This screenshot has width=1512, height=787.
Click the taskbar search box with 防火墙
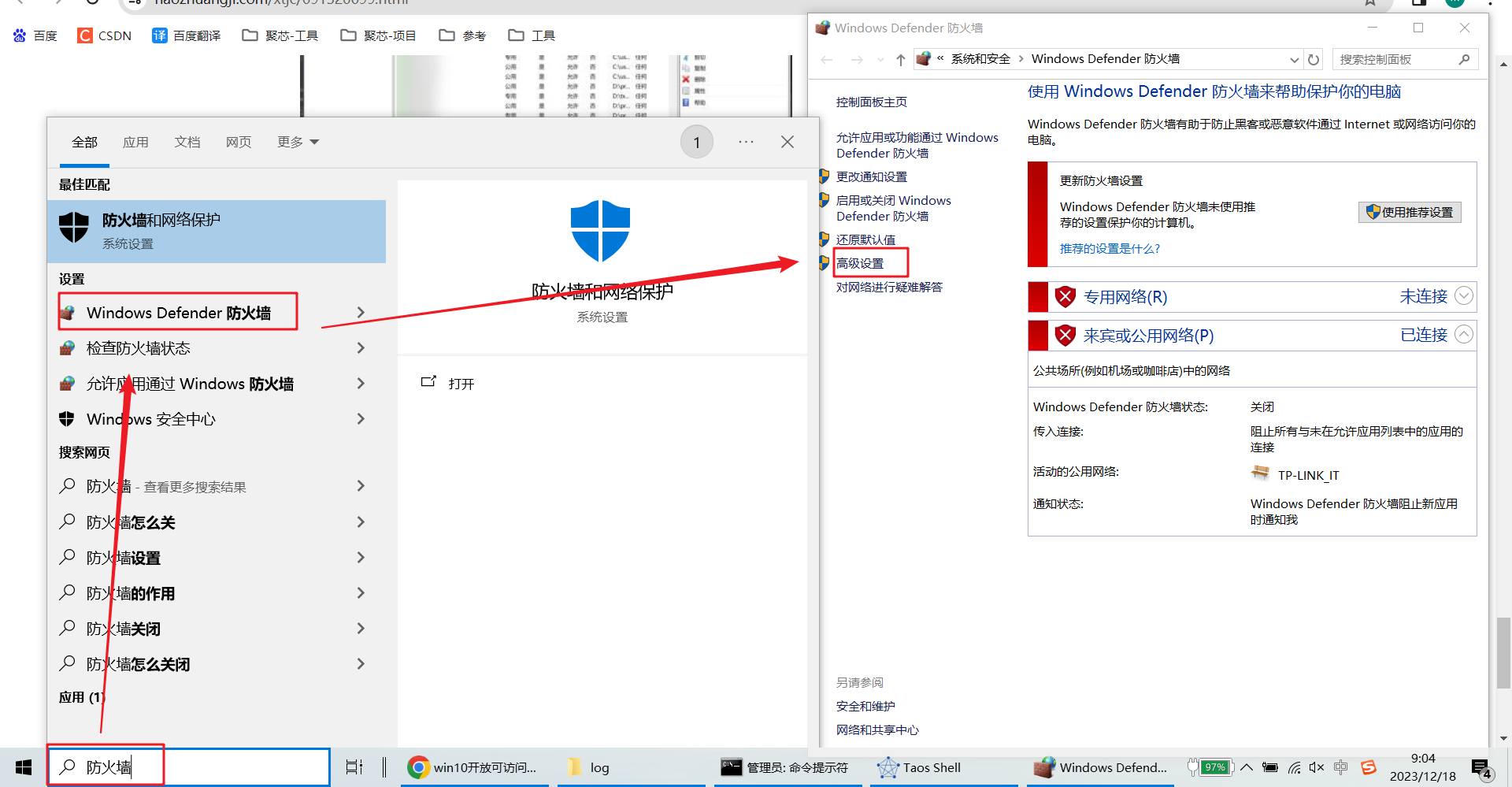click(189, 767)
